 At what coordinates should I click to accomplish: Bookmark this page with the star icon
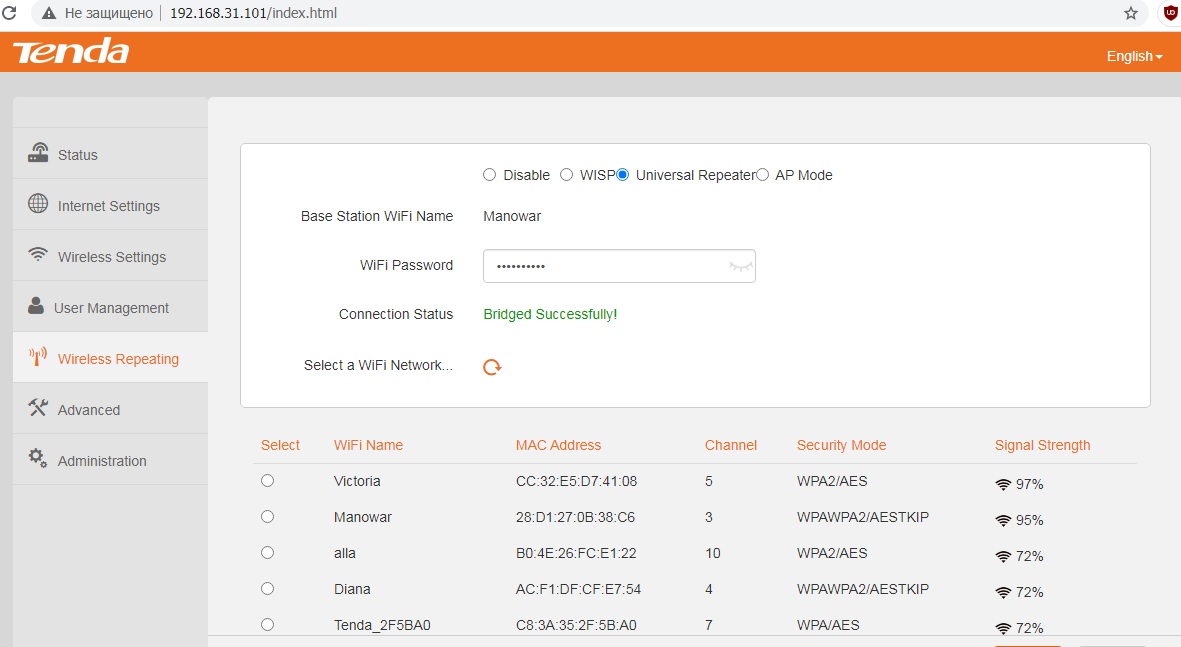1131,13
